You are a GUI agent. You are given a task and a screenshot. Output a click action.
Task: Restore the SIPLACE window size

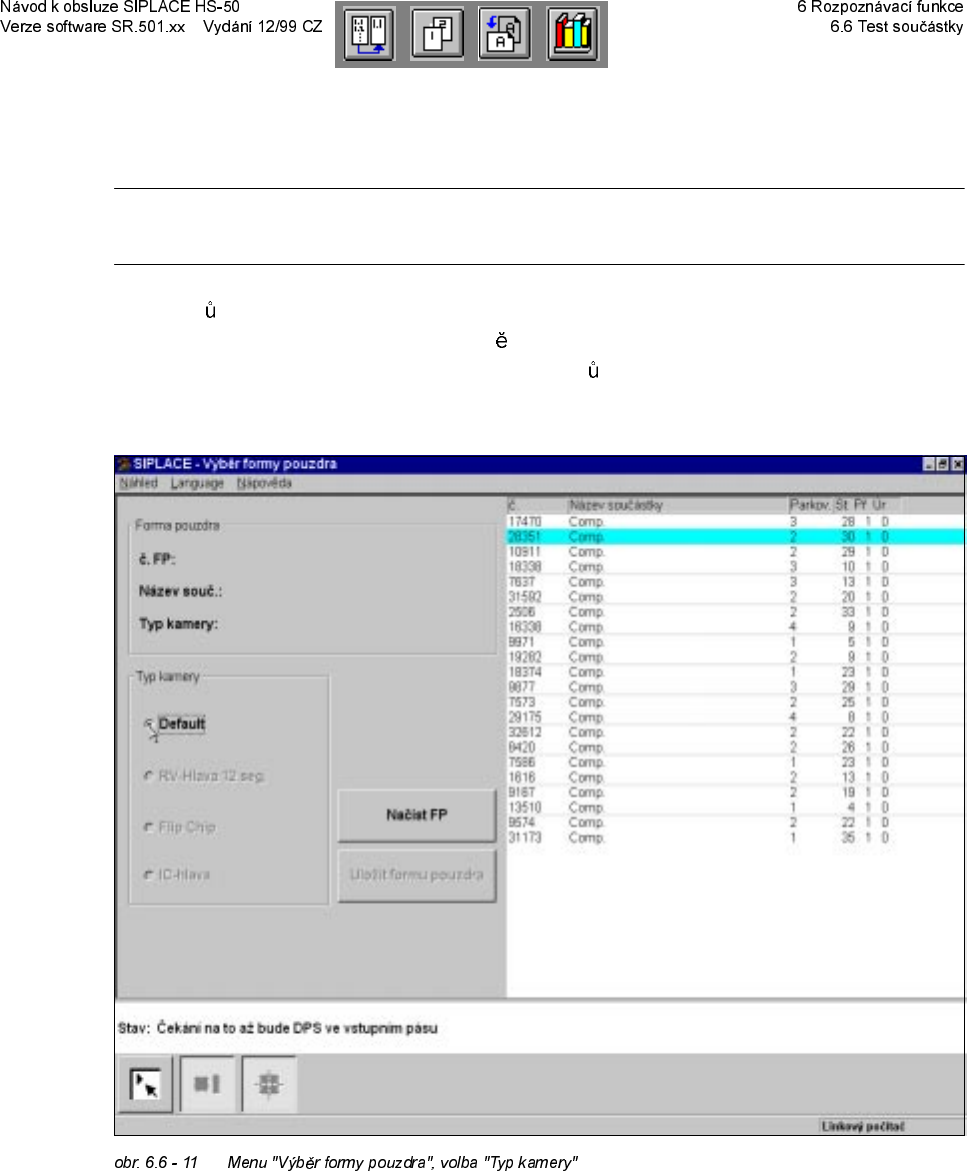(x=943, y=465)
